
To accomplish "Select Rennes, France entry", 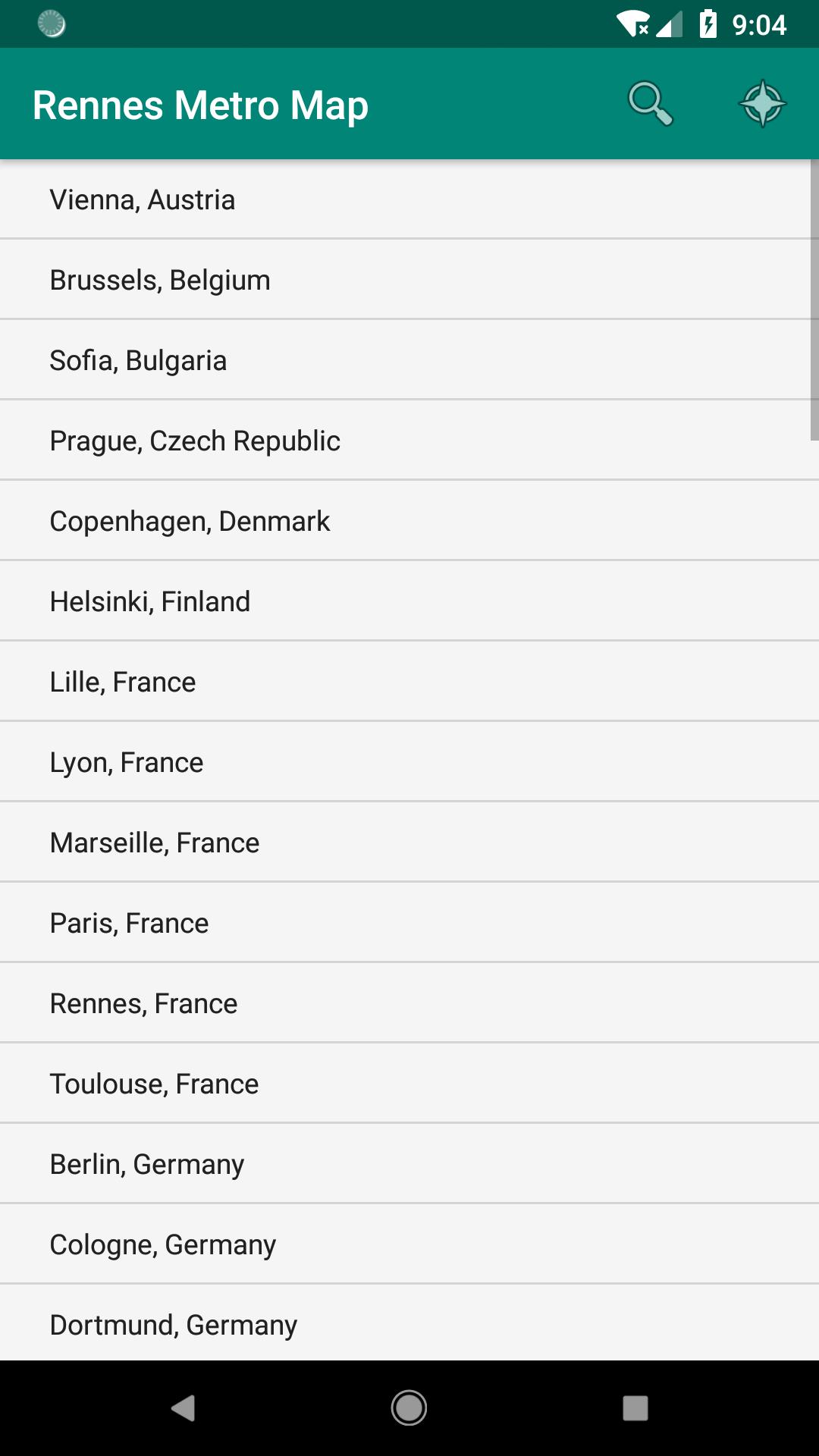I will pyautogui.click(x=409, y=1003).
